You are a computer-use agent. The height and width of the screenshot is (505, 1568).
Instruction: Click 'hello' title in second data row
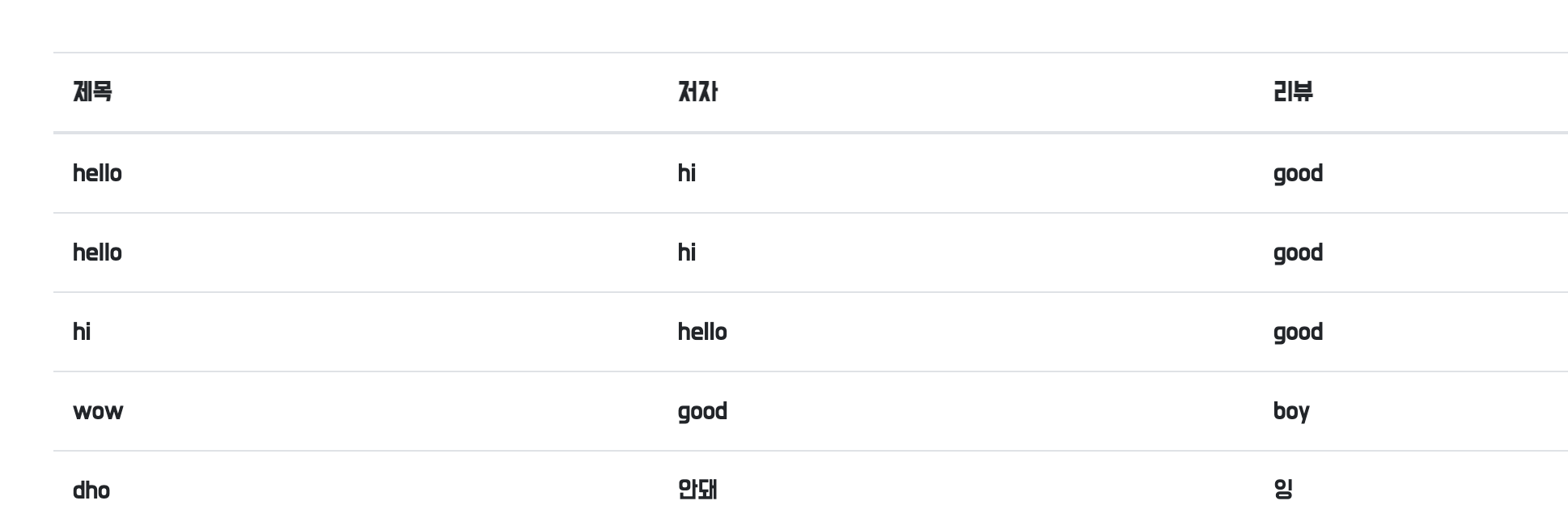point(97,252)
